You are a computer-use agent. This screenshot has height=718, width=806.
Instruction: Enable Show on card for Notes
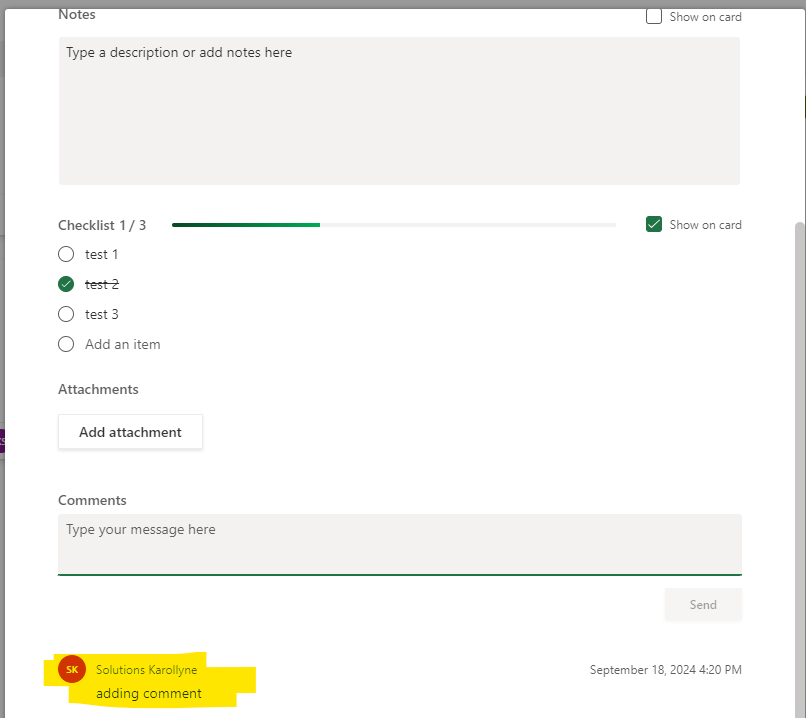click(x=653, y=16)
